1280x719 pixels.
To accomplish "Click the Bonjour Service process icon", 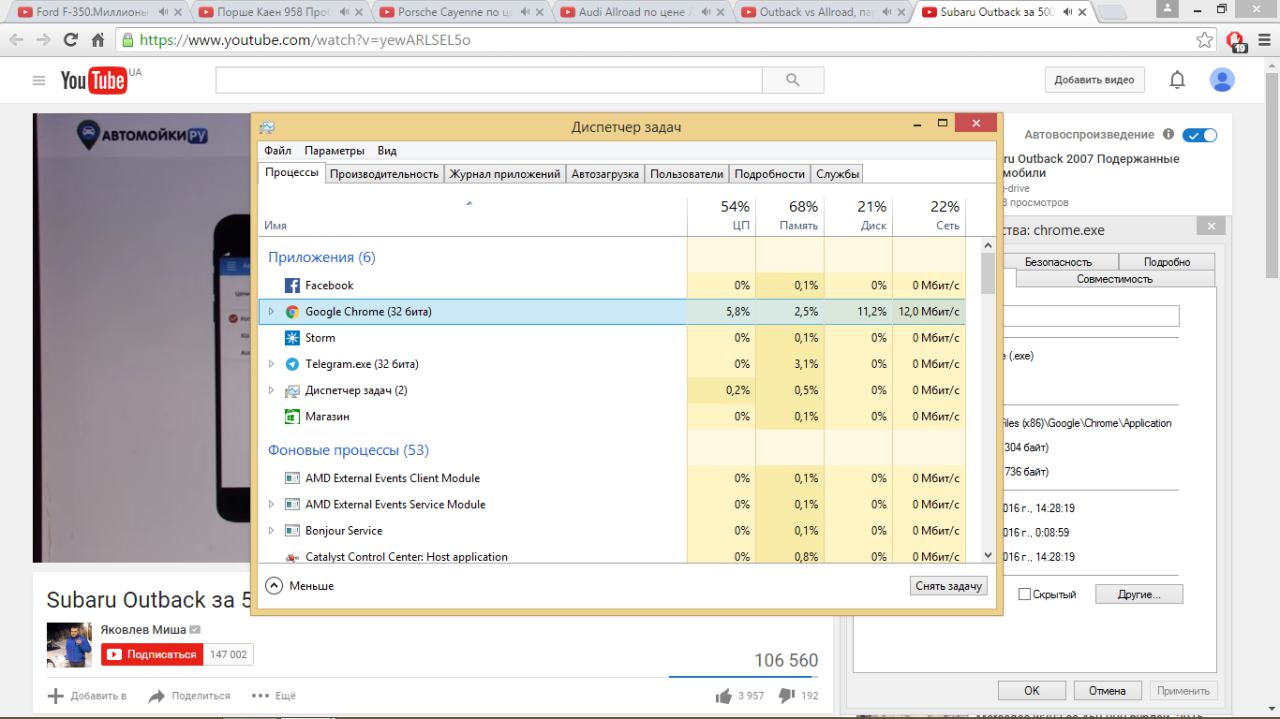I will [292, 530].
